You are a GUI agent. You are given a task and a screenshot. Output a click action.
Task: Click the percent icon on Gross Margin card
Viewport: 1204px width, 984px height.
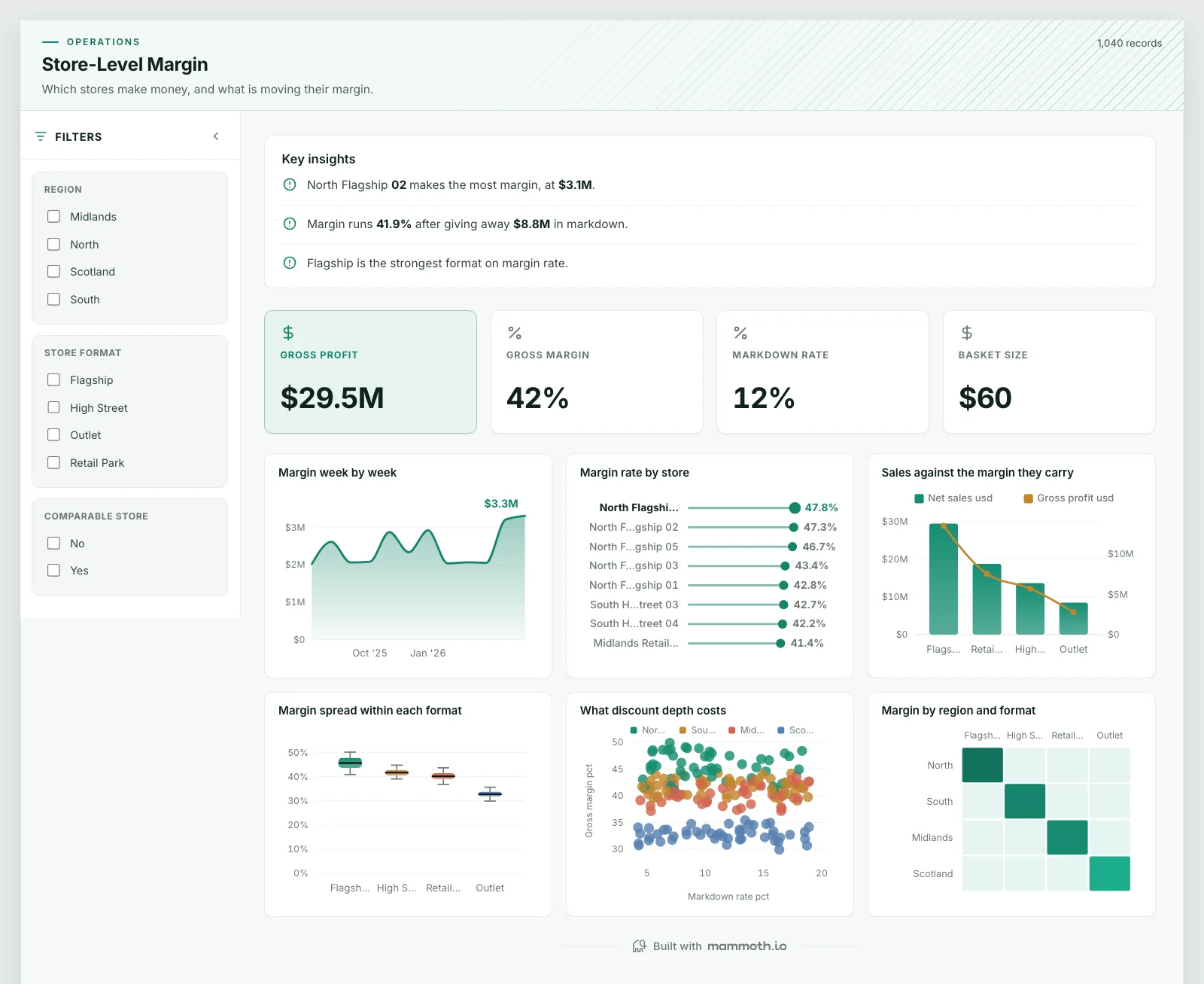pyautogui.click(x=515, y=333)
